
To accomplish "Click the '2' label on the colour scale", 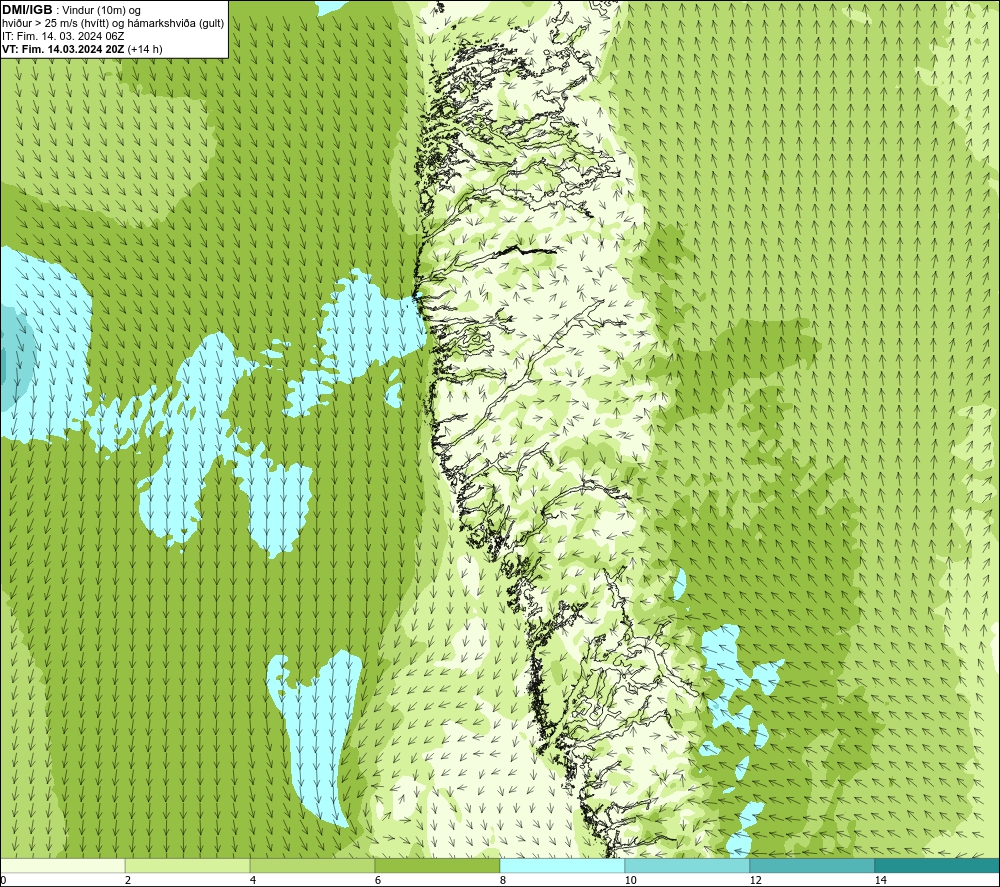I will pos(128,880).
